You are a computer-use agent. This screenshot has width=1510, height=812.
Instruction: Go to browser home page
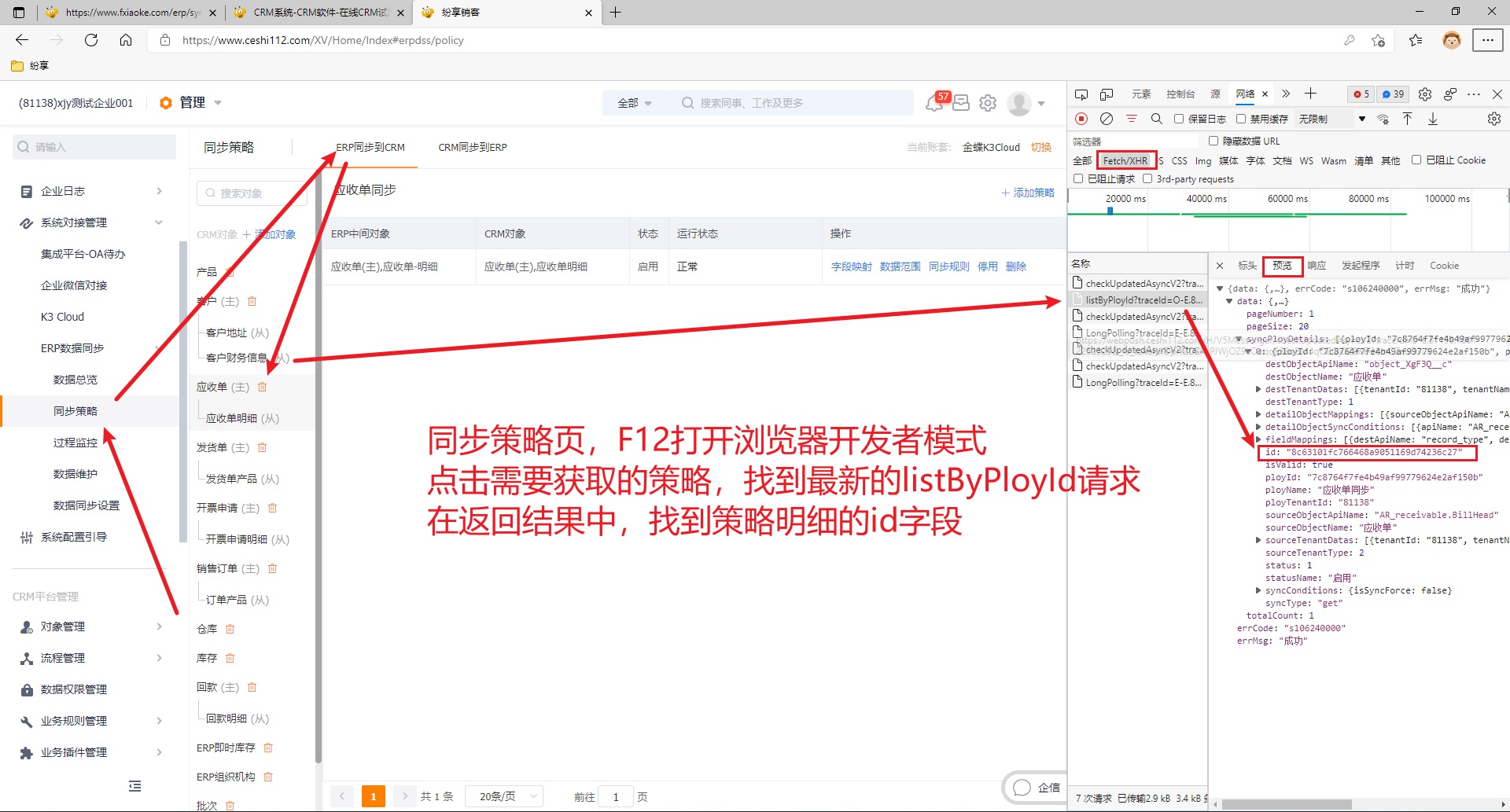pos(126,40)
